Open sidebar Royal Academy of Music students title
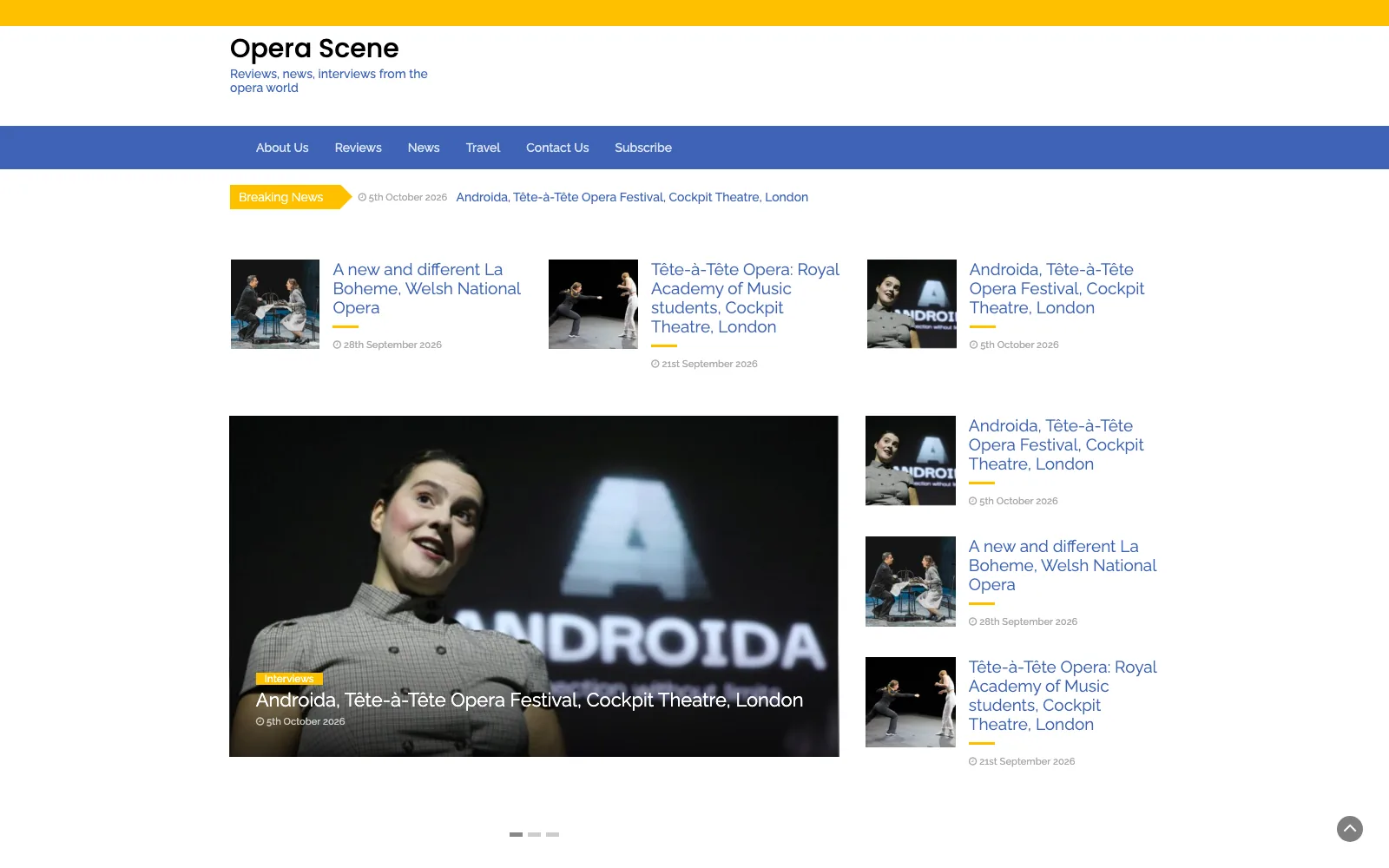 tap(1063, 696)
